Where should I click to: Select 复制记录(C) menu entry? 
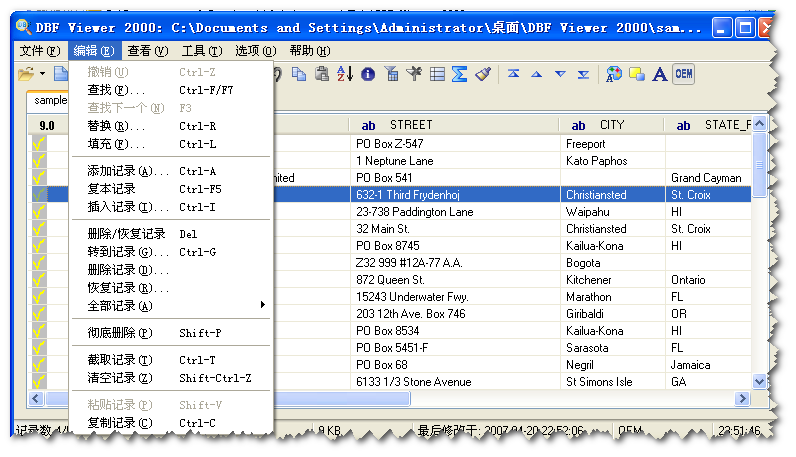click(171, 423)
